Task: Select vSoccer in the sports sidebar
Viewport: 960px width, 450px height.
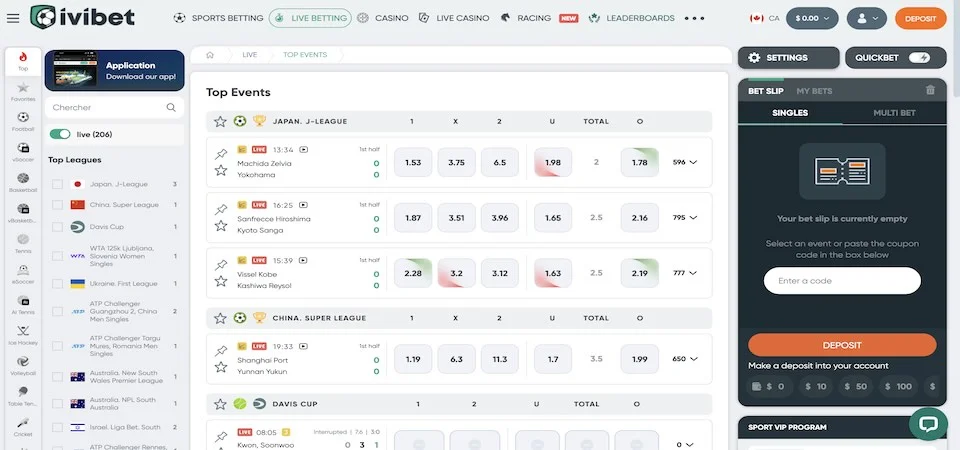Action: [x=23, y=152]
